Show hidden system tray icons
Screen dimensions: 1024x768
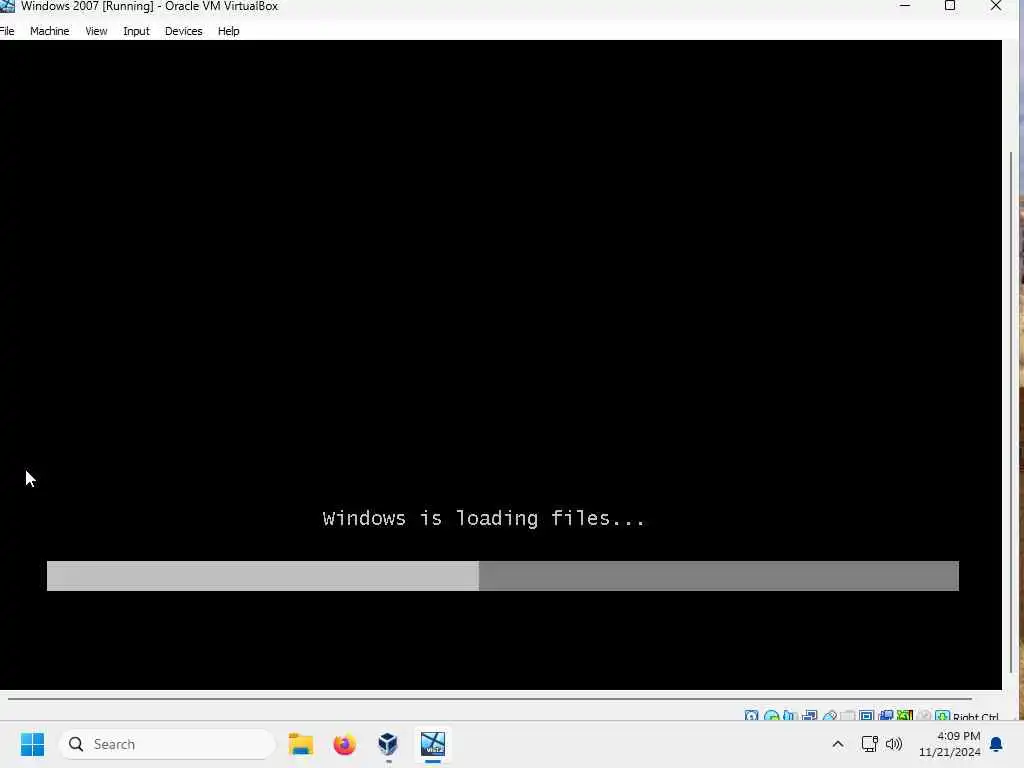pos(838,744)
